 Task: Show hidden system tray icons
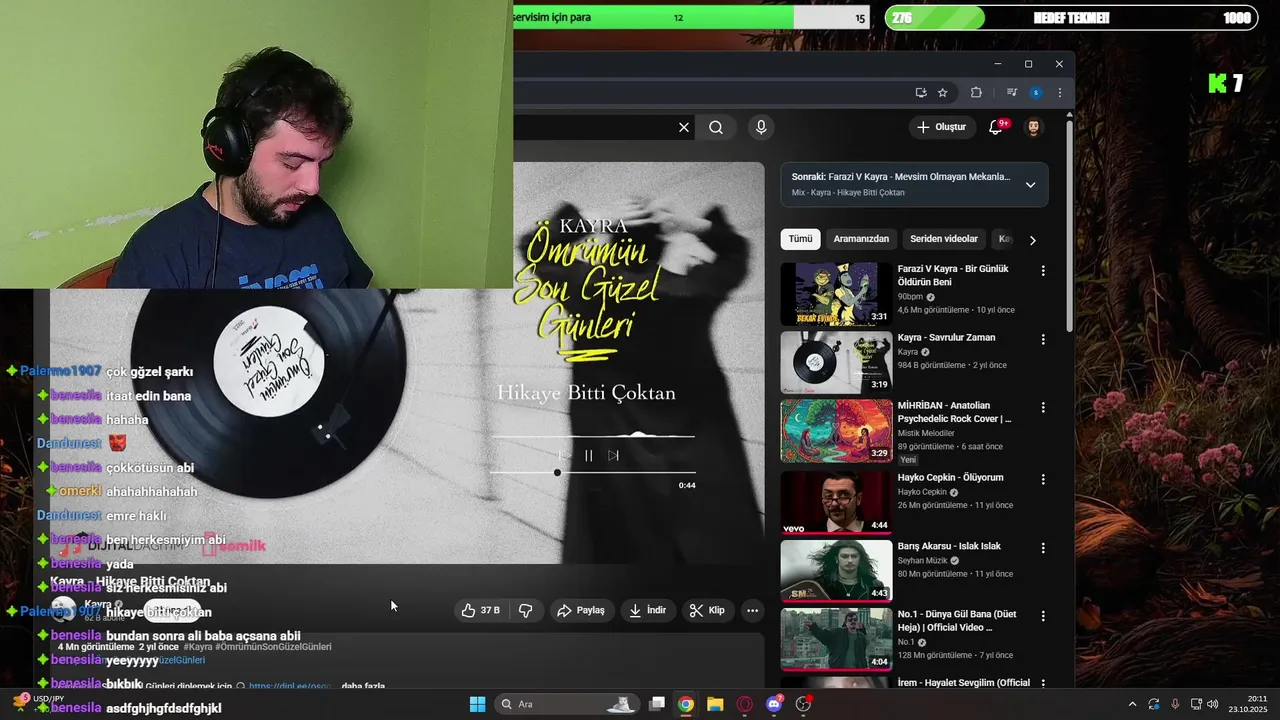pos(1132,704)
